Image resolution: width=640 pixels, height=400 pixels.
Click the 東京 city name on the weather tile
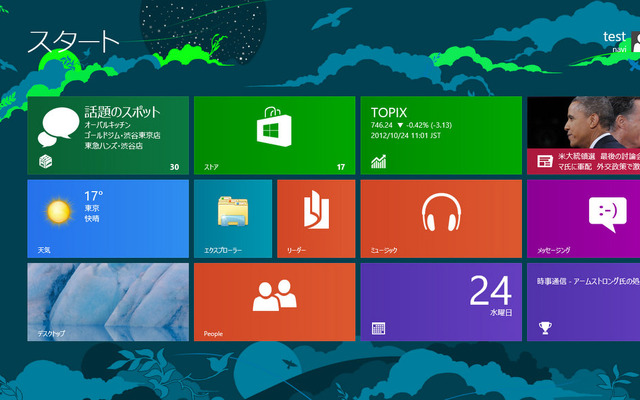(92, 208)
